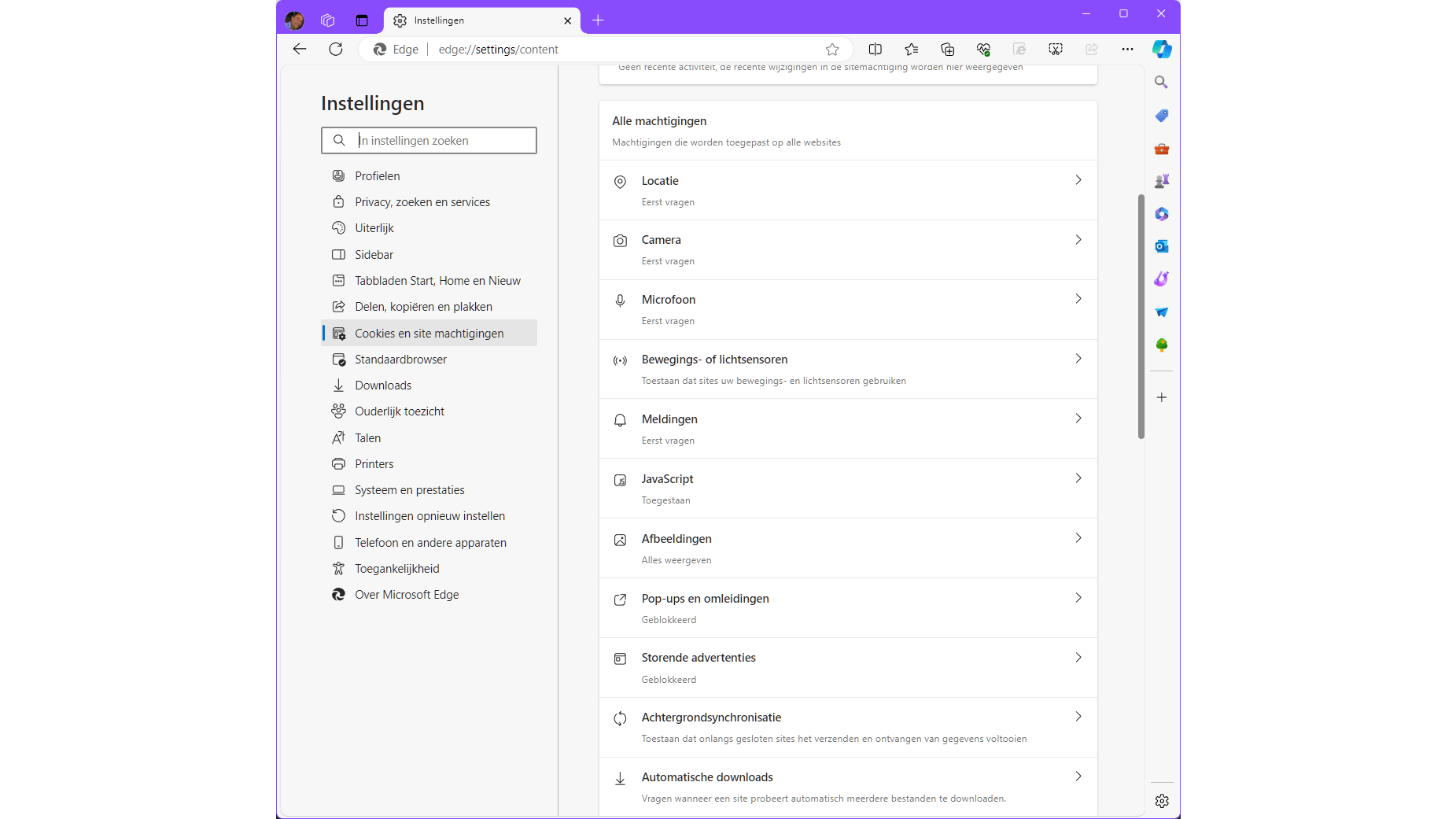
Task: Close the Instellingen tab
Action: (568, 20)
